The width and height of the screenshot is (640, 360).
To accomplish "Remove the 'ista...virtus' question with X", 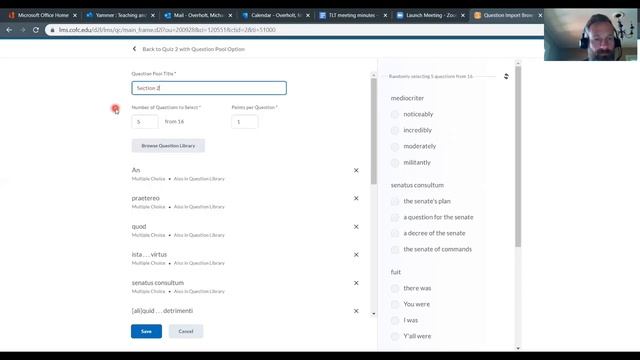I will (x=356, y=255).
